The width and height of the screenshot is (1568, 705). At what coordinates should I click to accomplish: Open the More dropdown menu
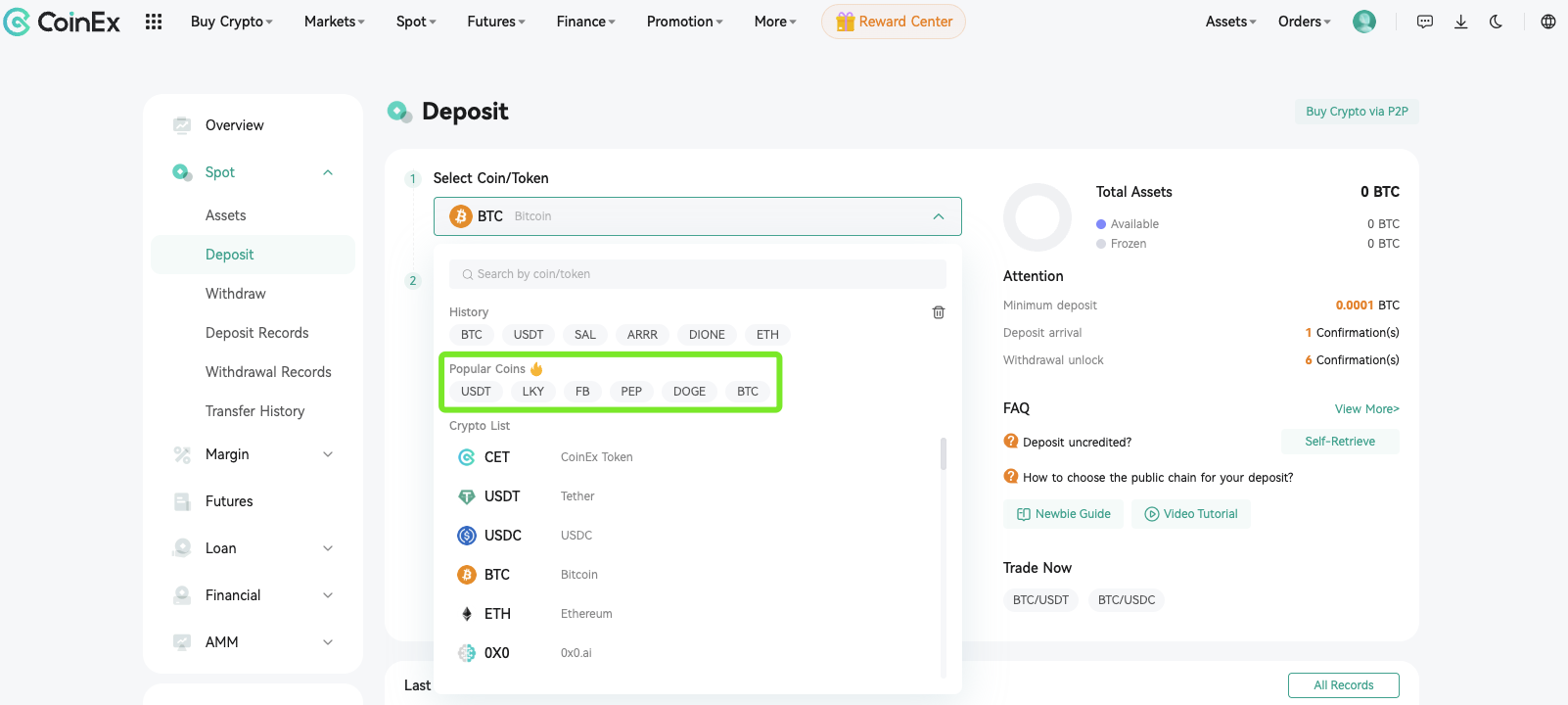(x=775, y=22)
